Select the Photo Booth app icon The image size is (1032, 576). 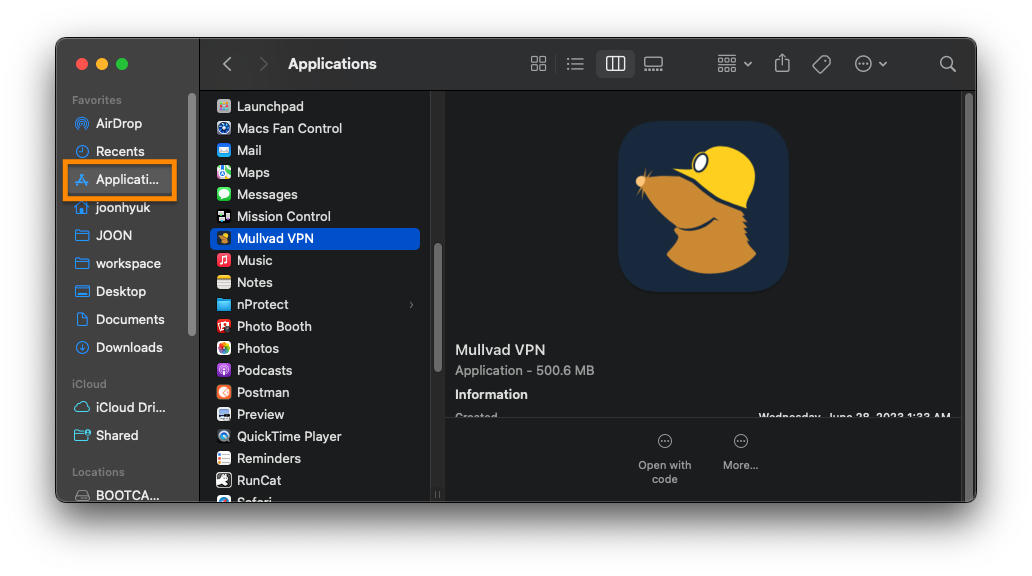click(225, 327)
